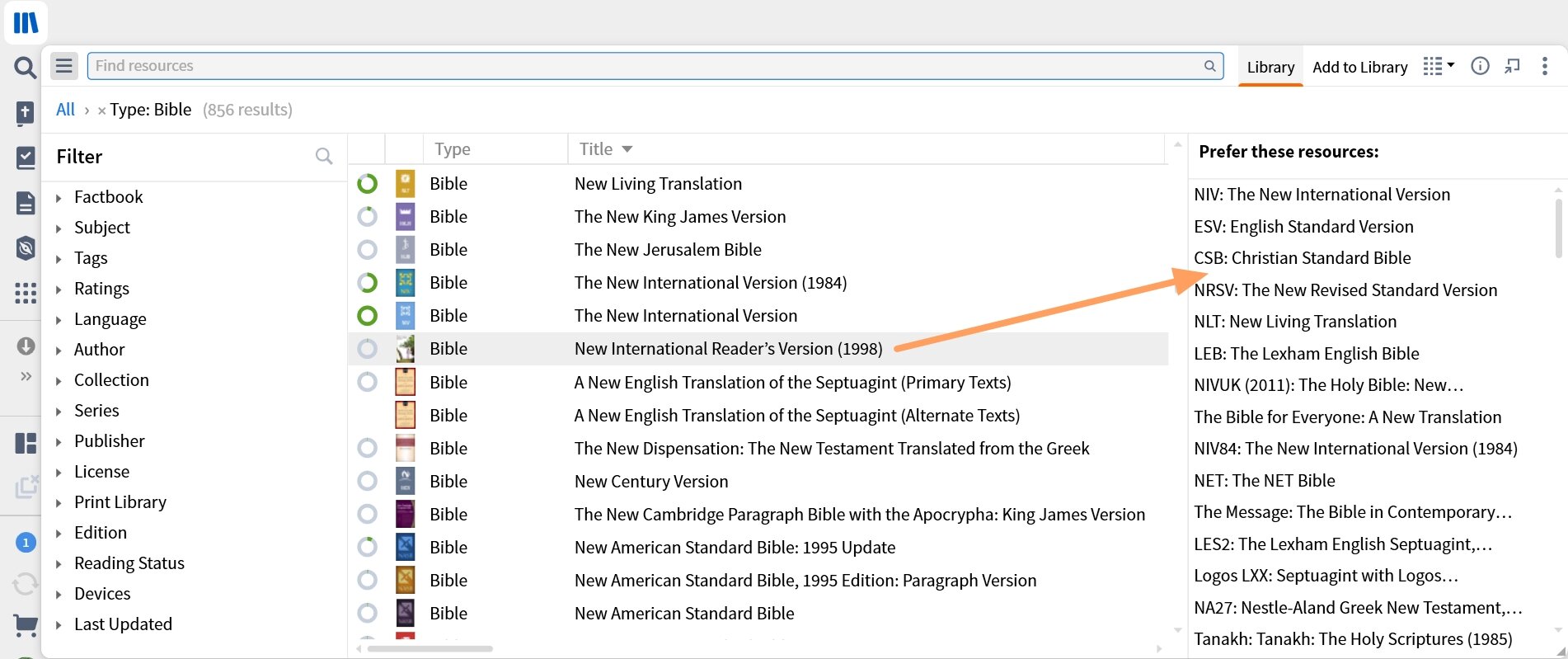The width and height of the screenshot is (1568, 659).
Task: Open the Bible icon with cross in the sidebar
Action: click(x=26, y=113)
